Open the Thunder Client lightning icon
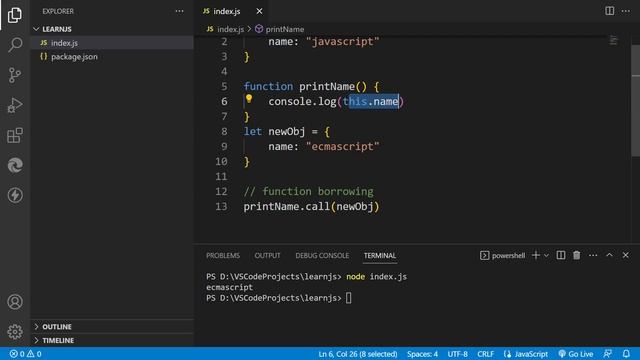This screenshot has height=360, width=640. 15,195
